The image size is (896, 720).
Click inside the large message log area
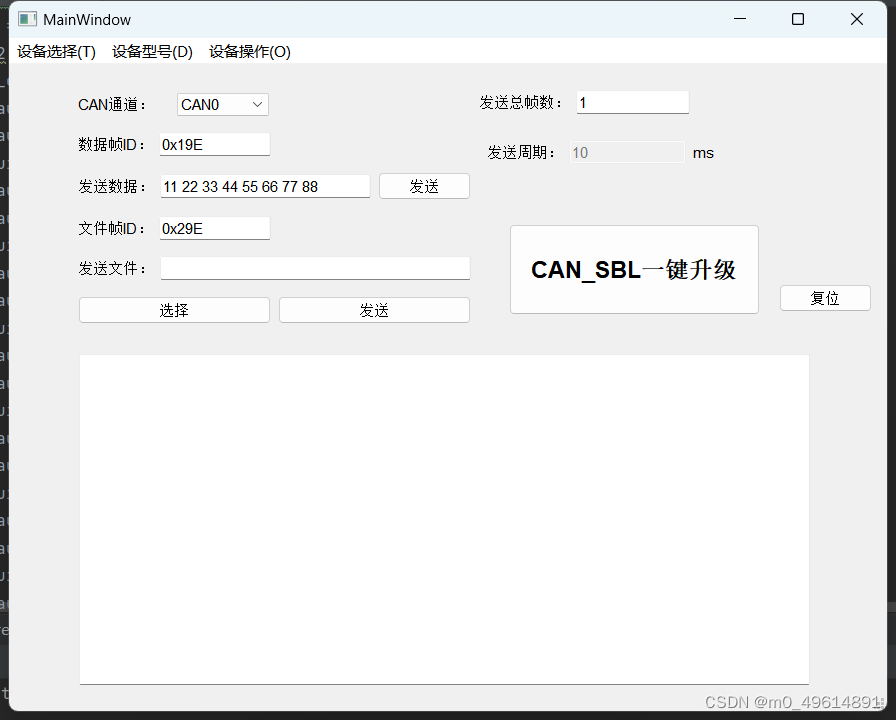pyautogui.click(x=444, y=518)
